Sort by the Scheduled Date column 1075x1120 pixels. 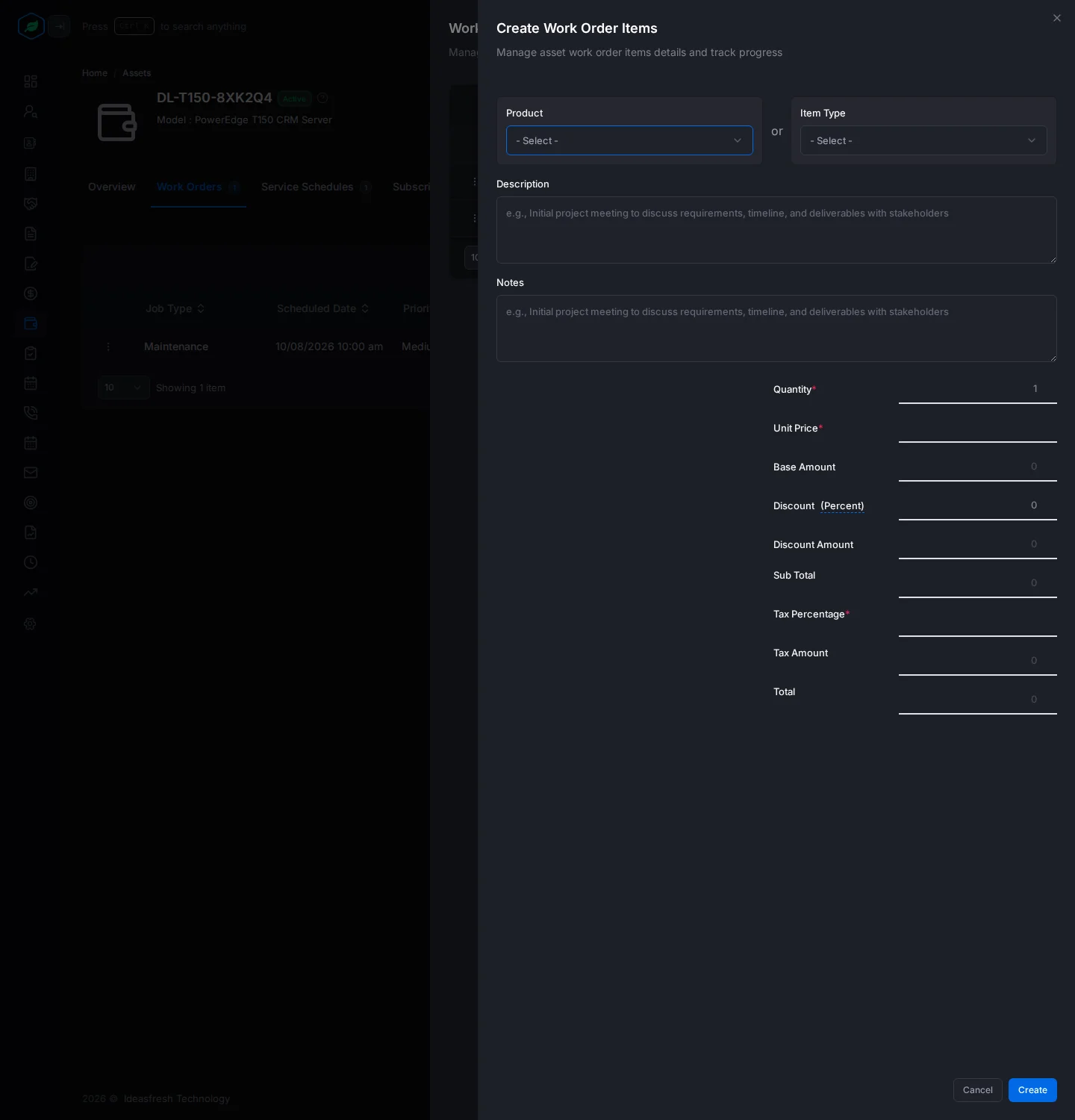pos(323,308)
